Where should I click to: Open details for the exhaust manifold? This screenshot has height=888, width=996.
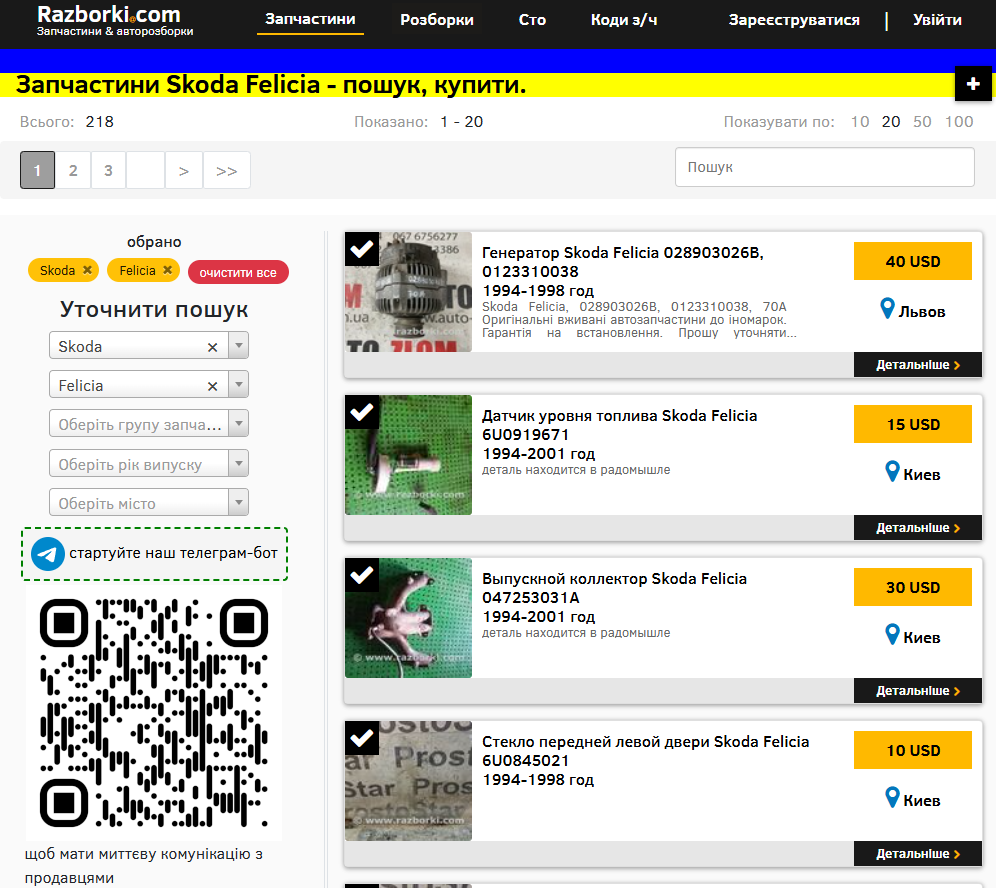pyautogui.click(x=918, y=690)
